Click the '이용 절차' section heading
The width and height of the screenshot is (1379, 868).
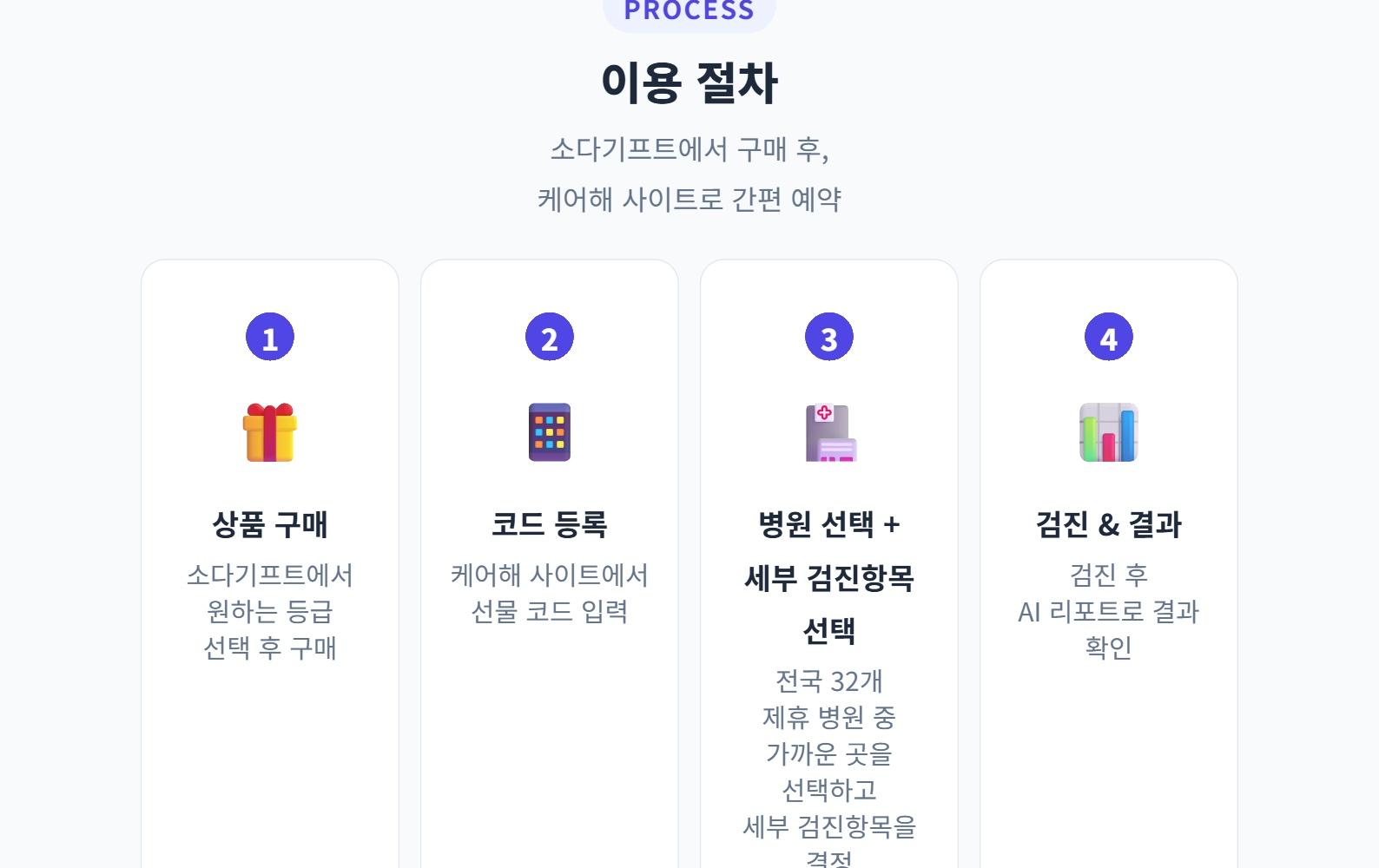[689, 83]
